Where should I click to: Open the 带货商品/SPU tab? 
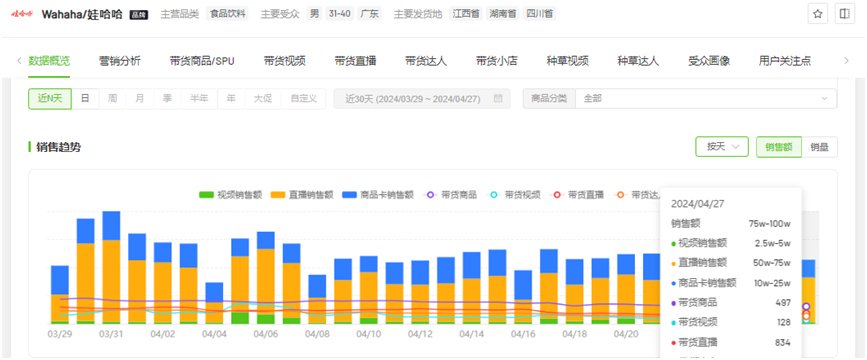coord(202,61)
